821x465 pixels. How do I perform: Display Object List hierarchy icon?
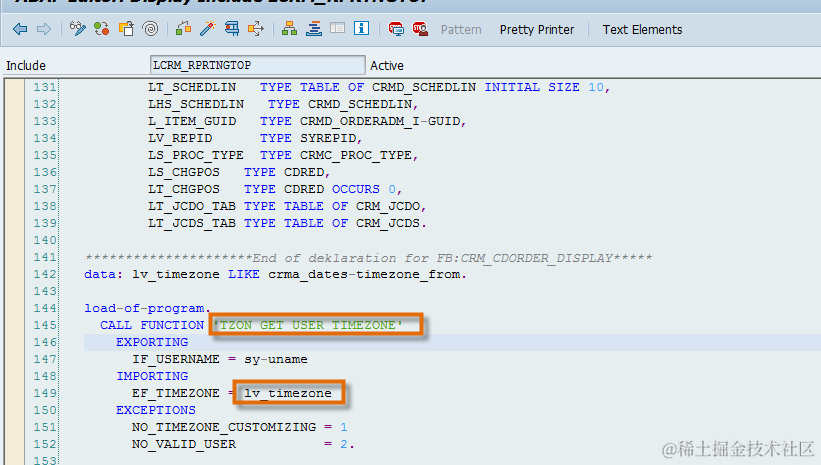[x=289, y=29]
